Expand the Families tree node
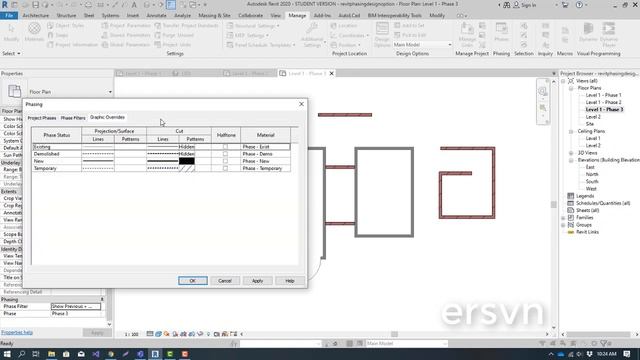 pos(563,218)
